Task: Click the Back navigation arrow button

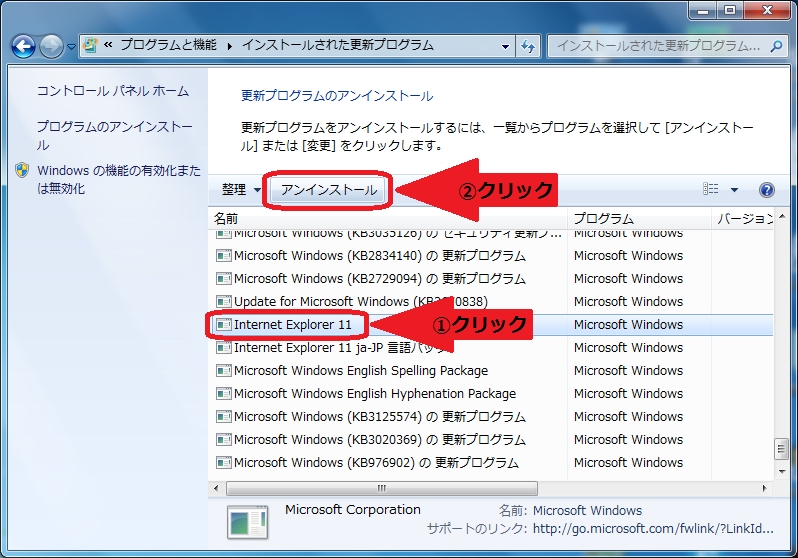Action: tap(23, 47)
